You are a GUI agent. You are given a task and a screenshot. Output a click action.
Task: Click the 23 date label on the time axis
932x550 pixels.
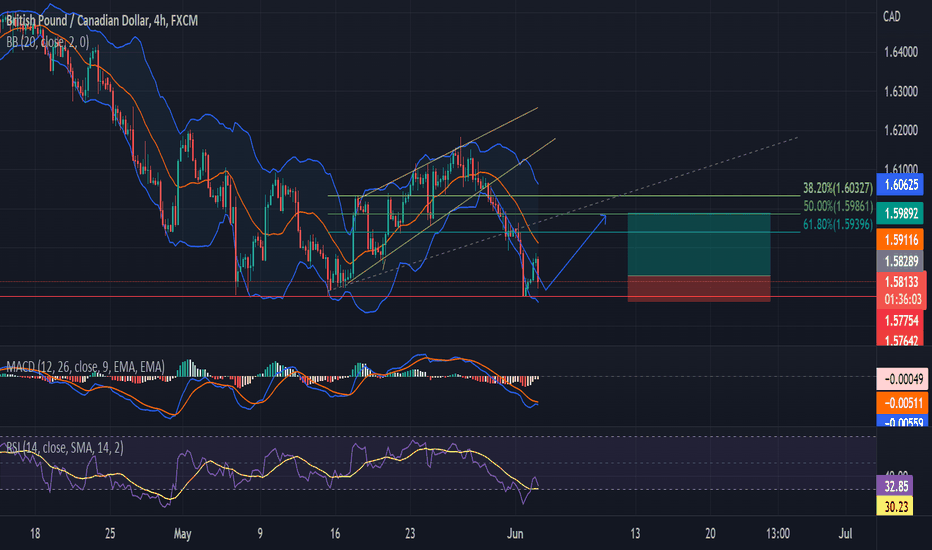(410, 533)
